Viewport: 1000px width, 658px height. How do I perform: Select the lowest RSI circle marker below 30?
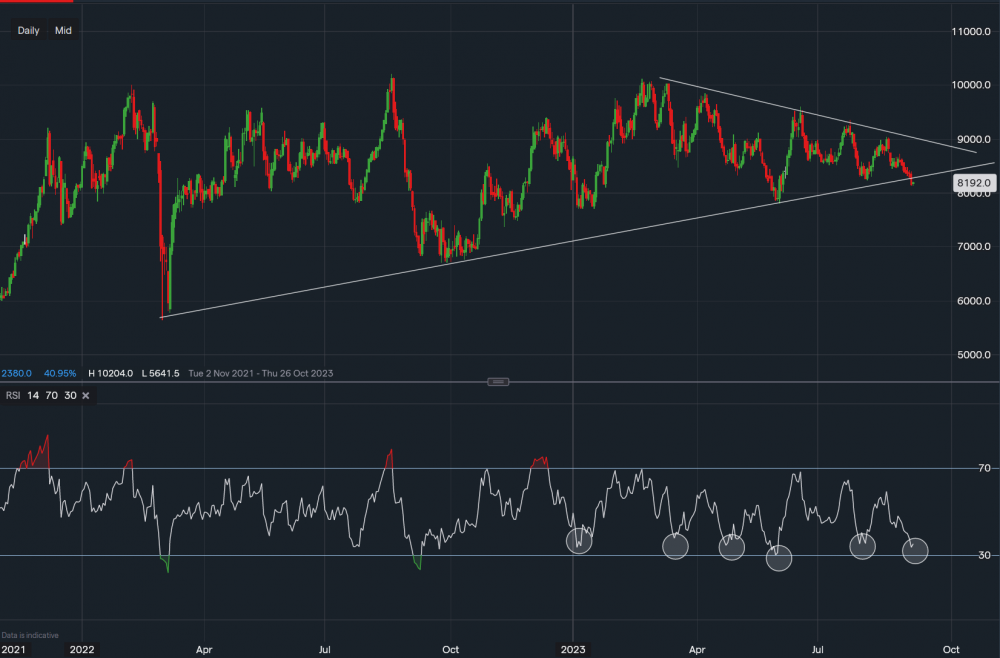[780, 558]
